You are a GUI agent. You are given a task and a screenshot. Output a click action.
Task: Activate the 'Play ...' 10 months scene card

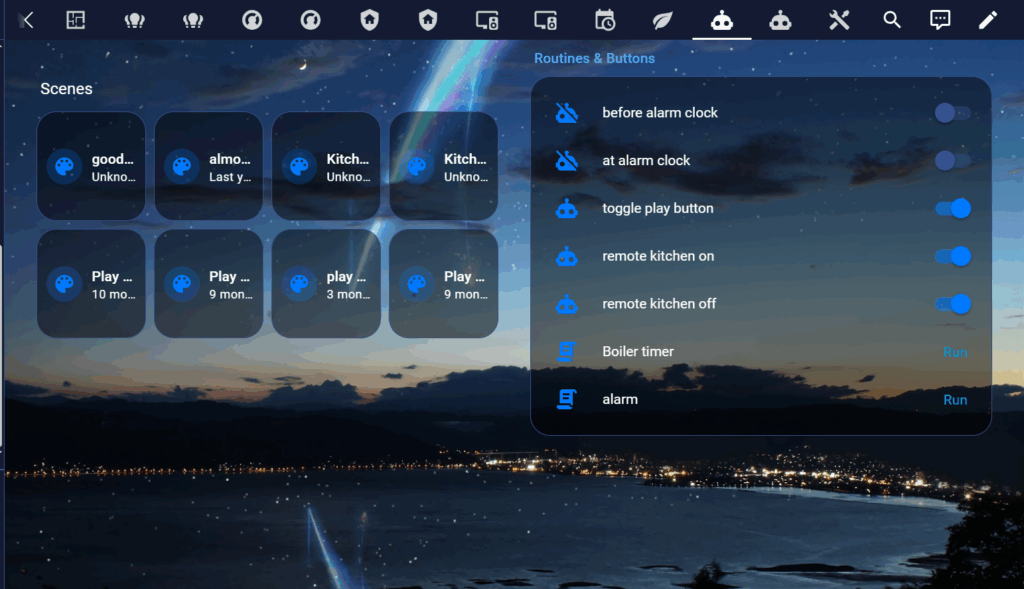coord(91,283)
